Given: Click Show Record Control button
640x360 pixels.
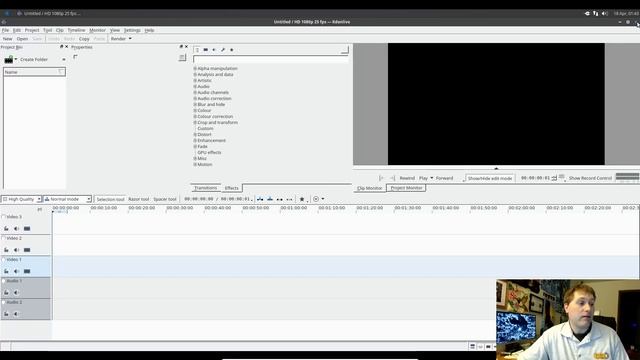Looking at the screenshot, I should tap(590, 178).
